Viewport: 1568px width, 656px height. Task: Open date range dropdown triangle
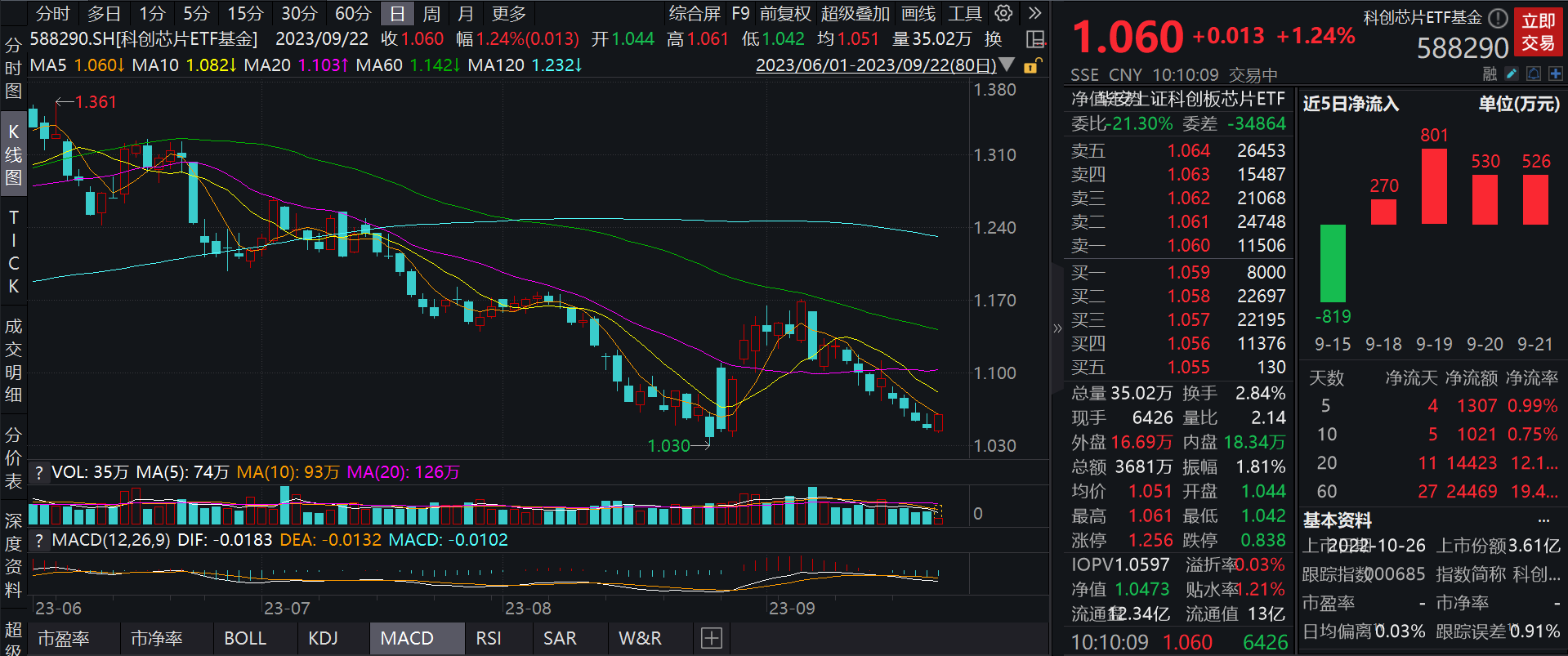(1007, 65)
